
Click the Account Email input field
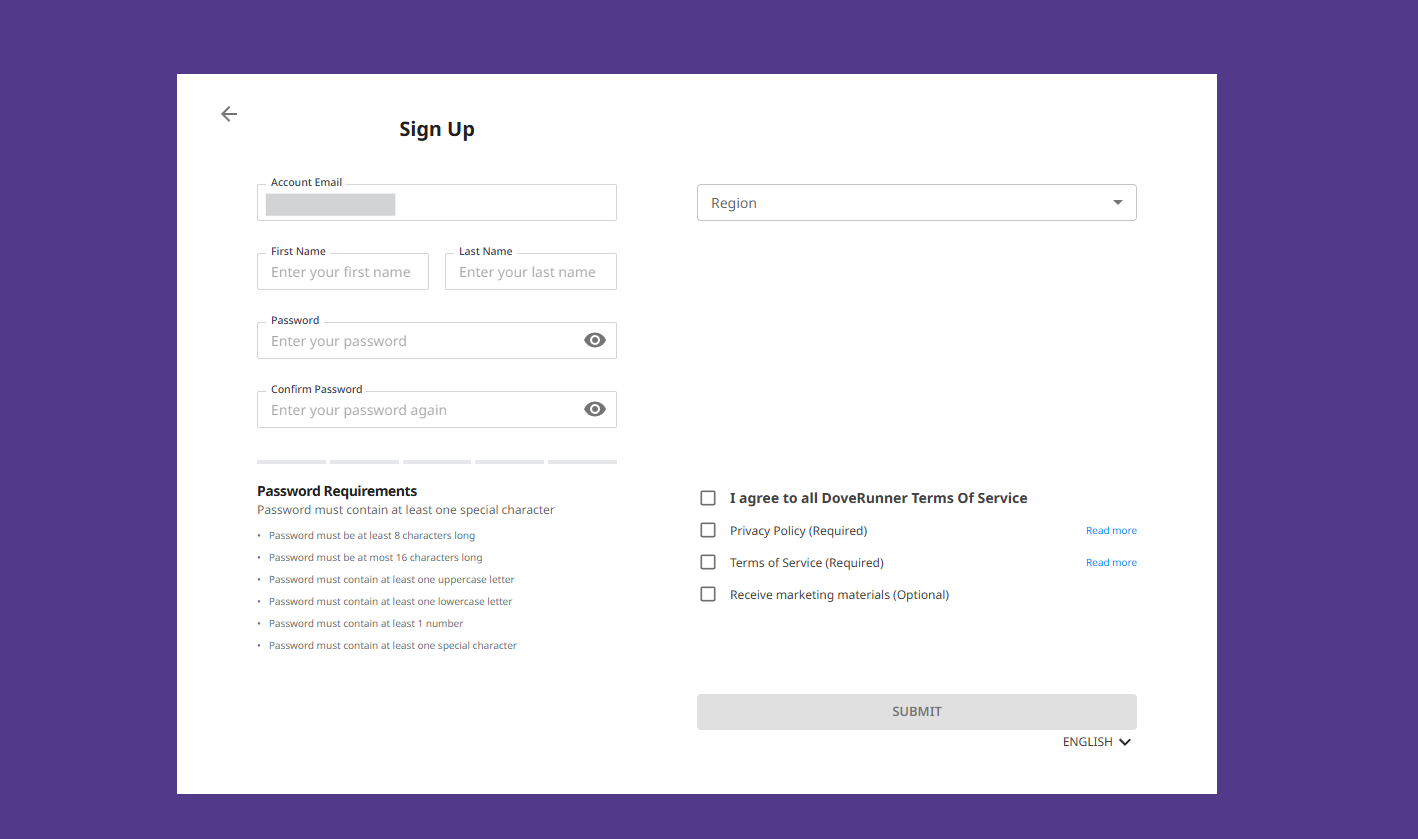437,203
